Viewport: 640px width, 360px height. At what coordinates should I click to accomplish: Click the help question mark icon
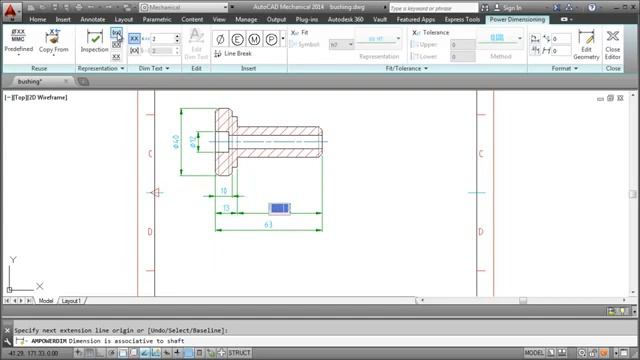pos(592,8)
